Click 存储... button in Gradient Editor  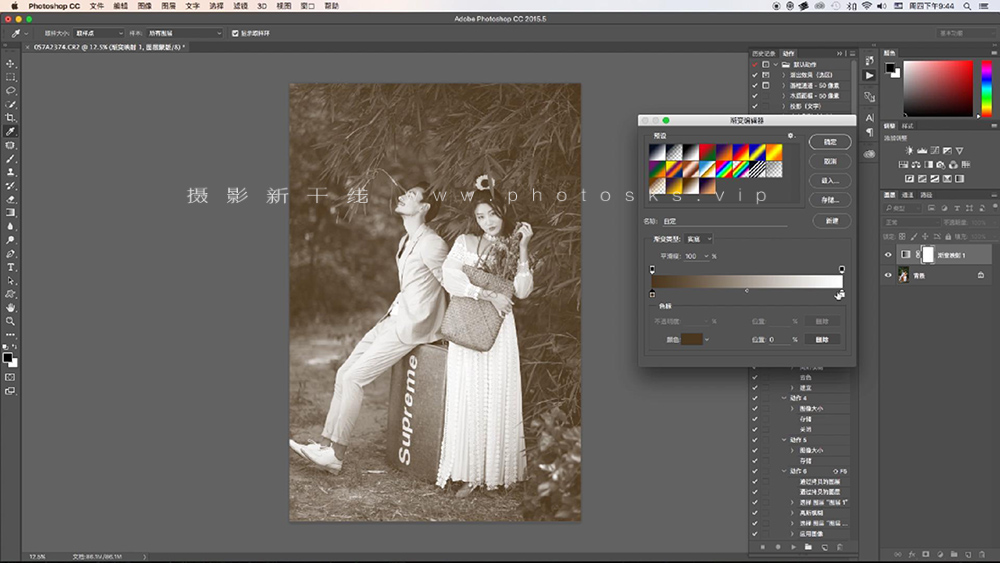tap(830, 200)
